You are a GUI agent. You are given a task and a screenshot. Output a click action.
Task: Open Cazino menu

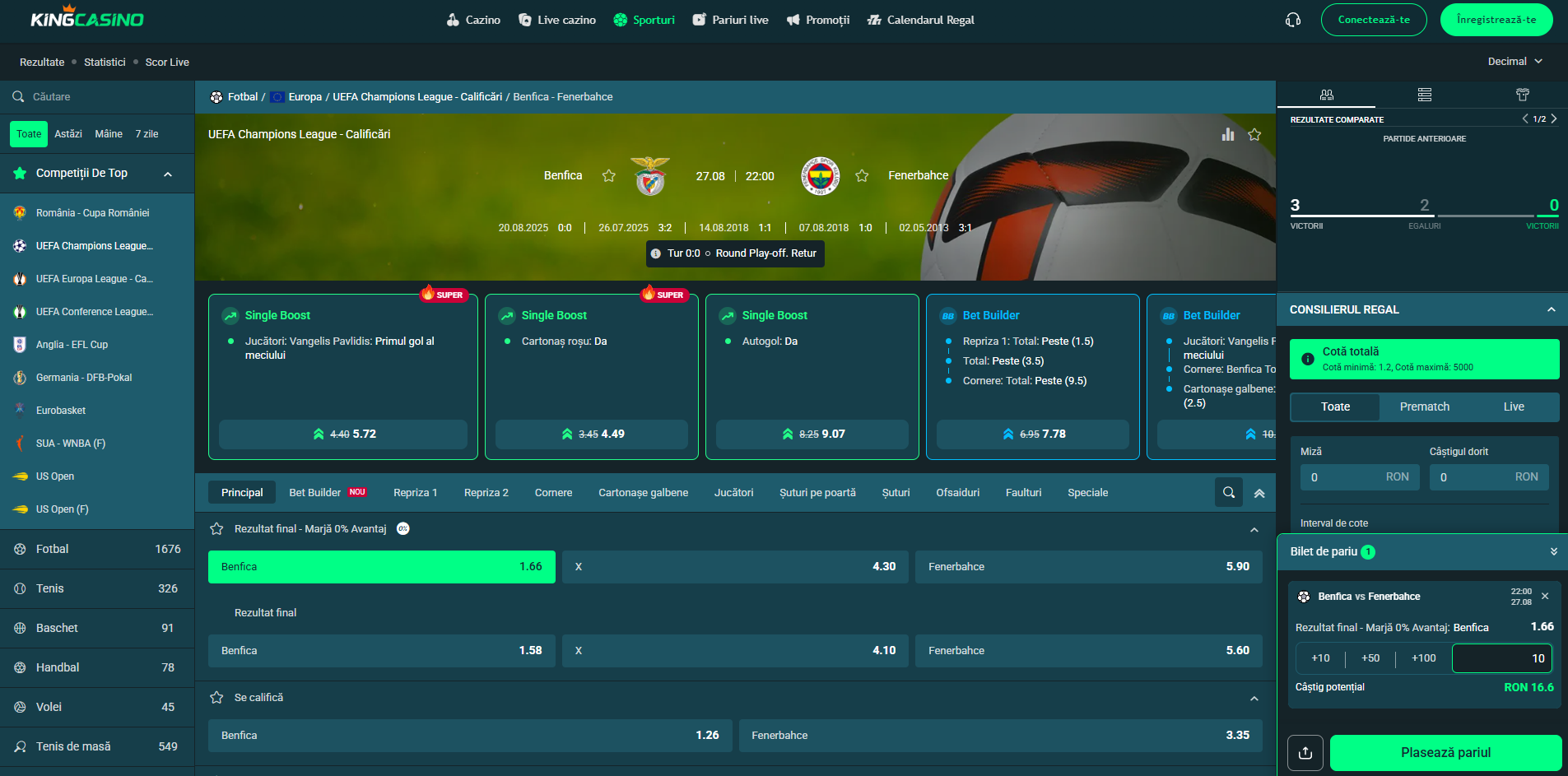point(473,20)
